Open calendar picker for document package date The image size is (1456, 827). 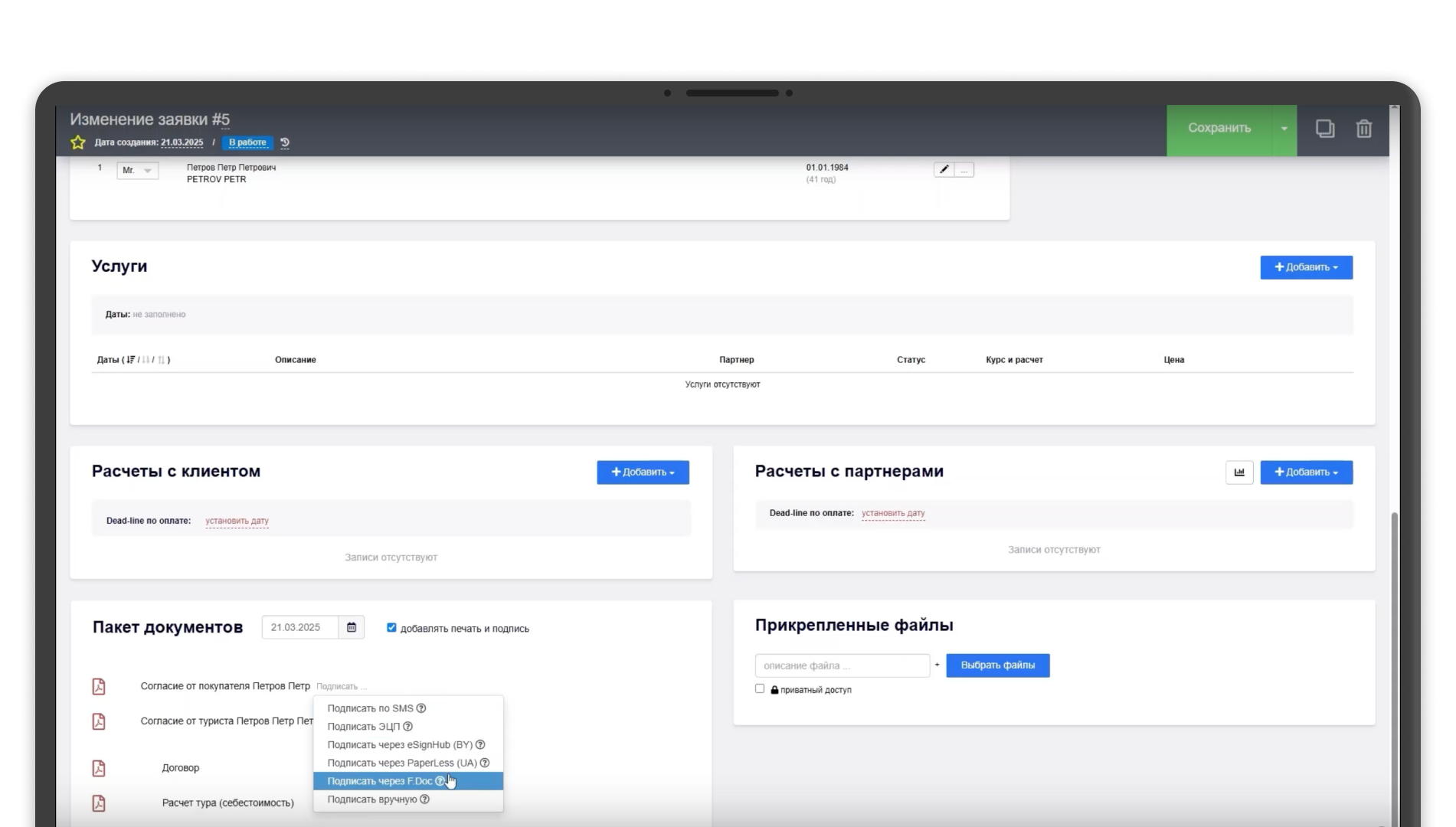coord(352,627)
